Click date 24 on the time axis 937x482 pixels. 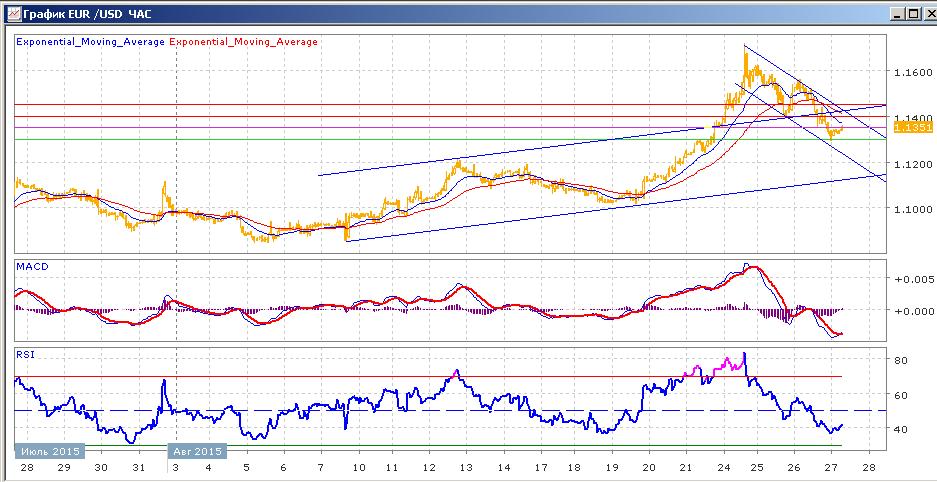pos(724,467)
